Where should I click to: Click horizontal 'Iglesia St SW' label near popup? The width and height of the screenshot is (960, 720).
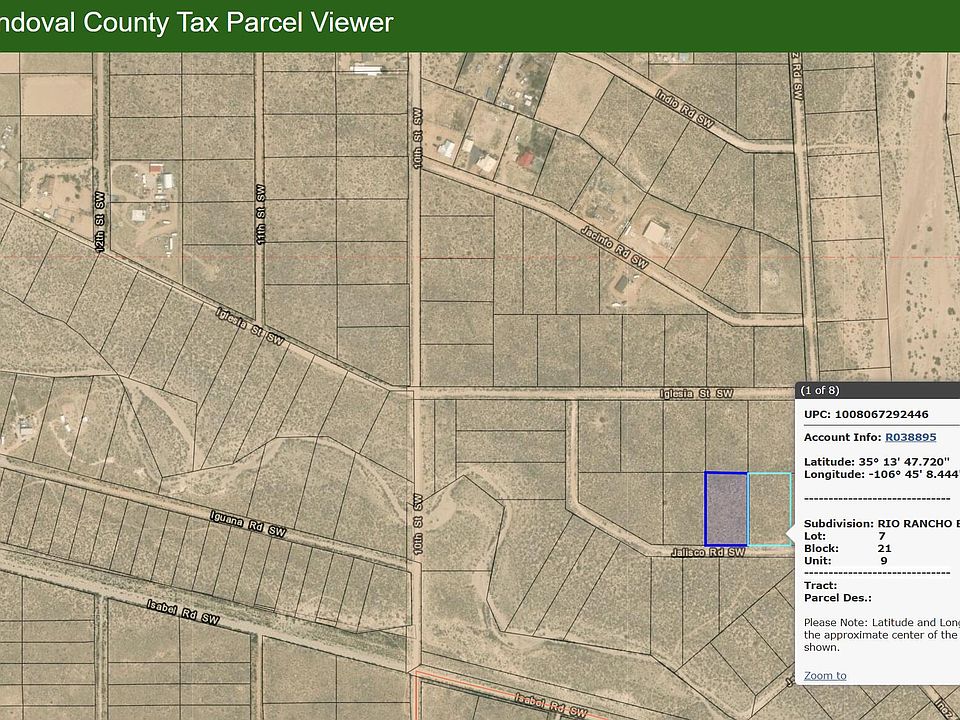coord(697,393)
